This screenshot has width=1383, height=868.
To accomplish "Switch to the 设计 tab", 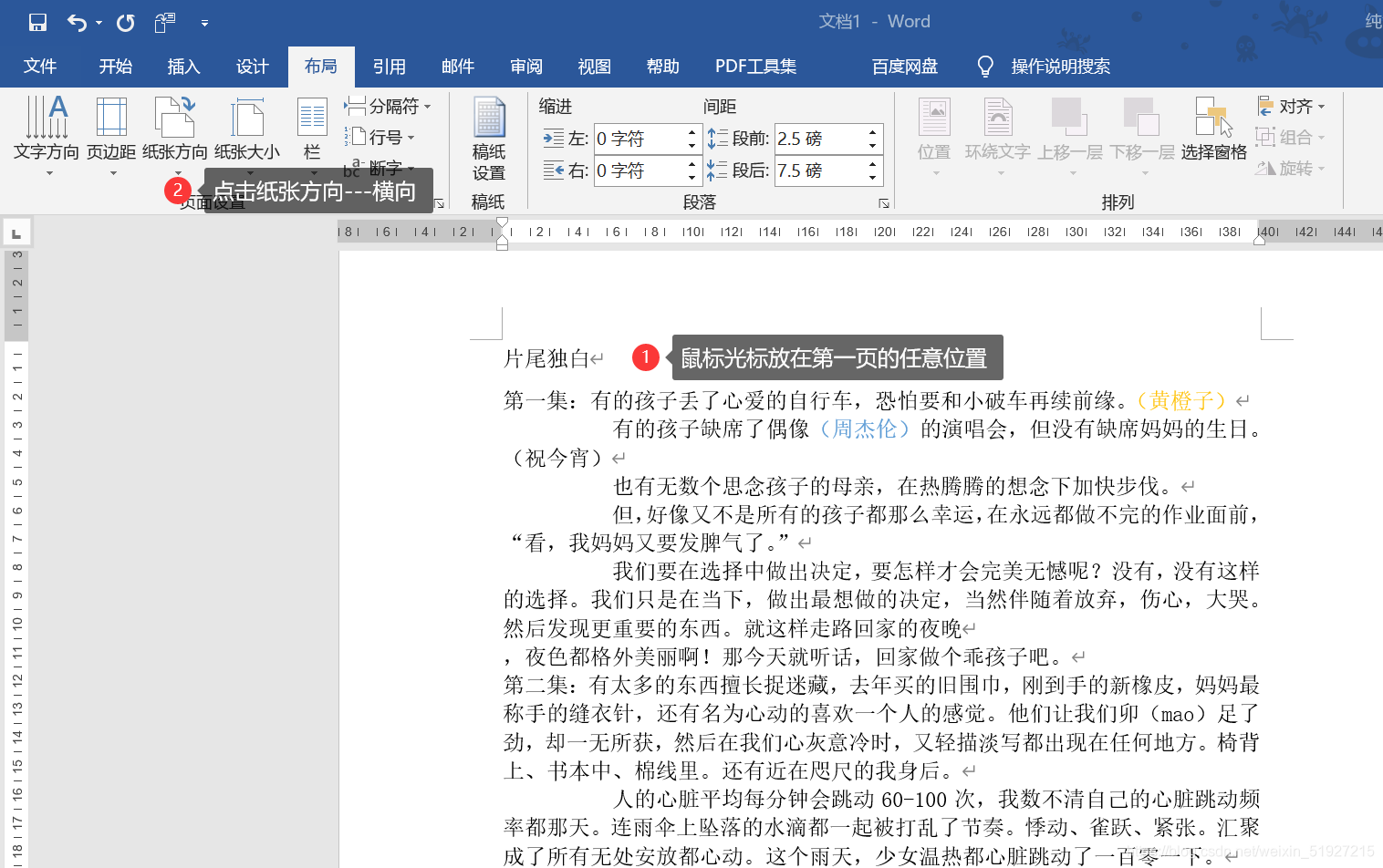I will point(253,67).
